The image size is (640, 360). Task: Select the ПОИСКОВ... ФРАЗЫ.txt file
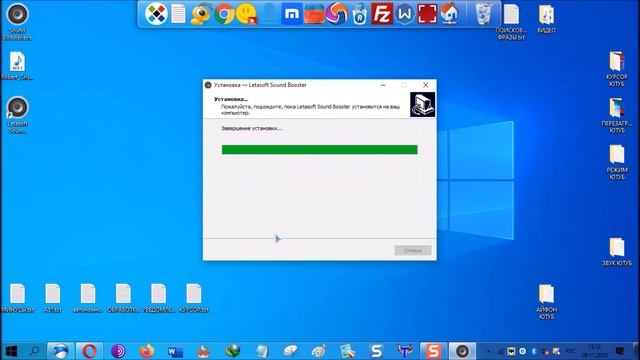point(511,22)
